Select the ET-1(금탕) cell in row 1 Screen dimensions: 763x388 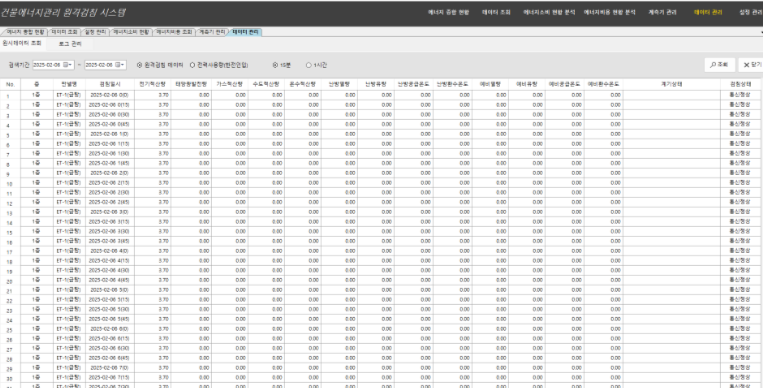(69, 95)
